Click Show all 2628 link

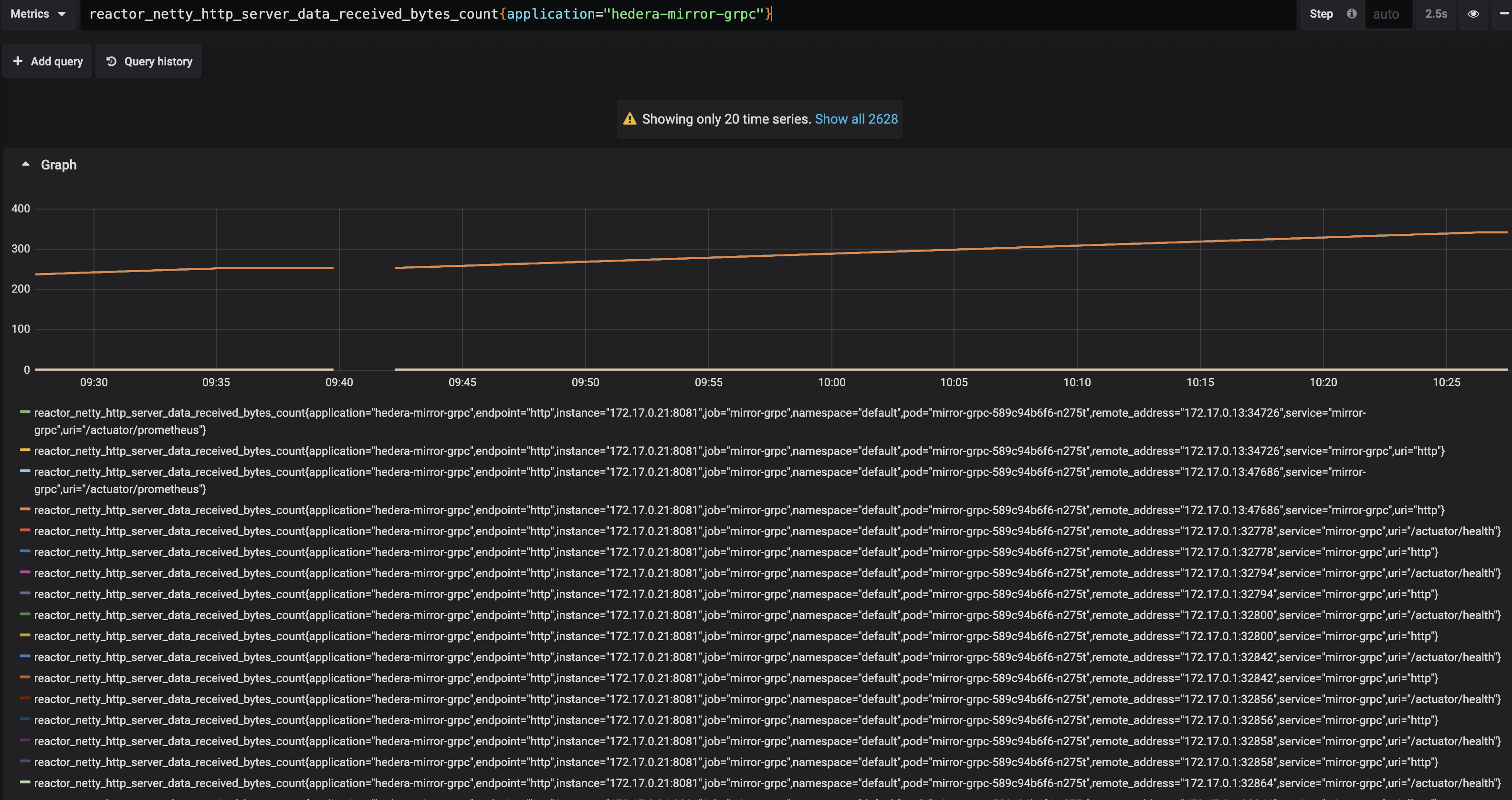pyautogui.click(x=856, y=119)
